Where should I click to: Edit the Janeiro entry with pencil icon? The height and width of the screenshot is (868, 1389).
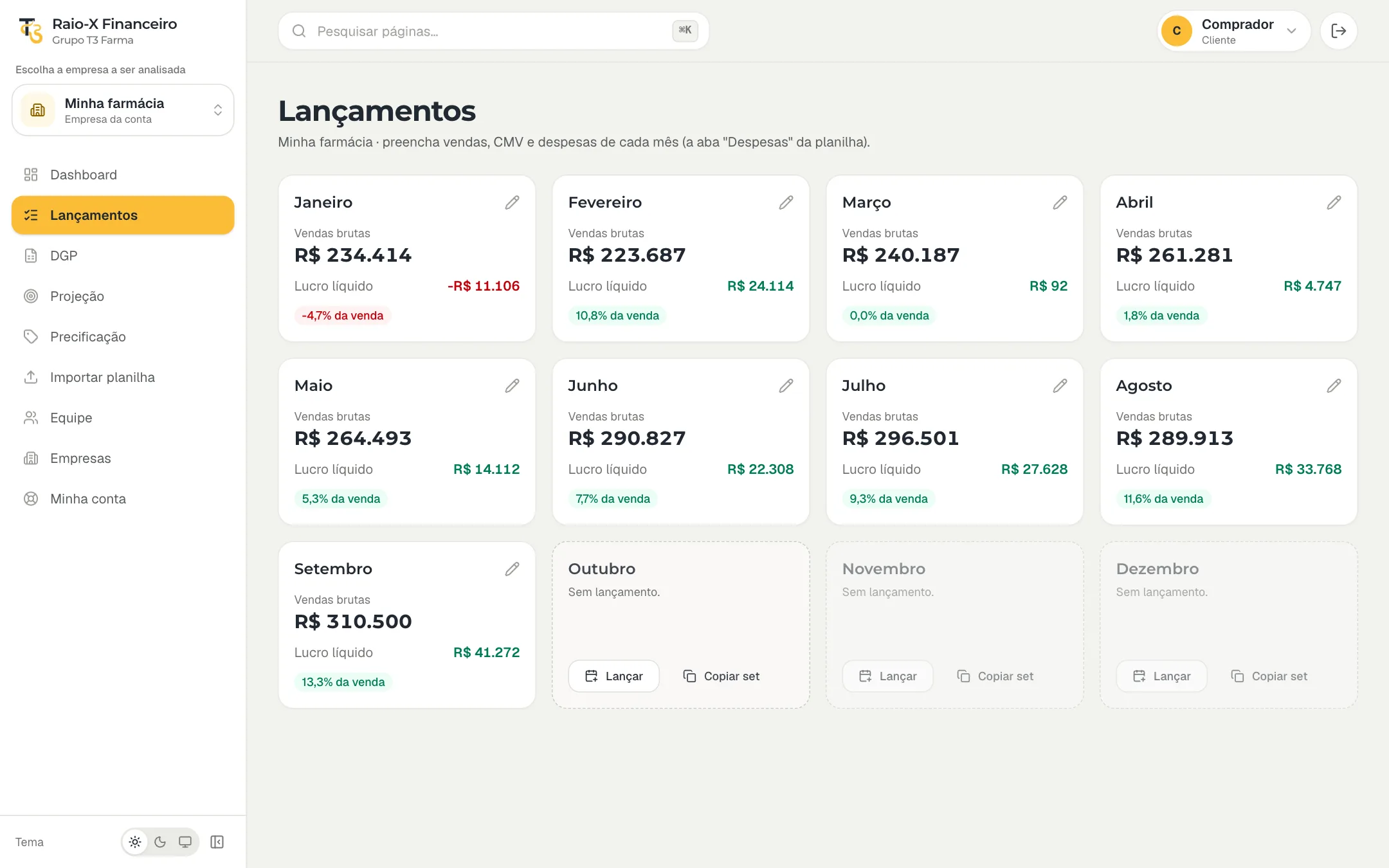(512, 203)
